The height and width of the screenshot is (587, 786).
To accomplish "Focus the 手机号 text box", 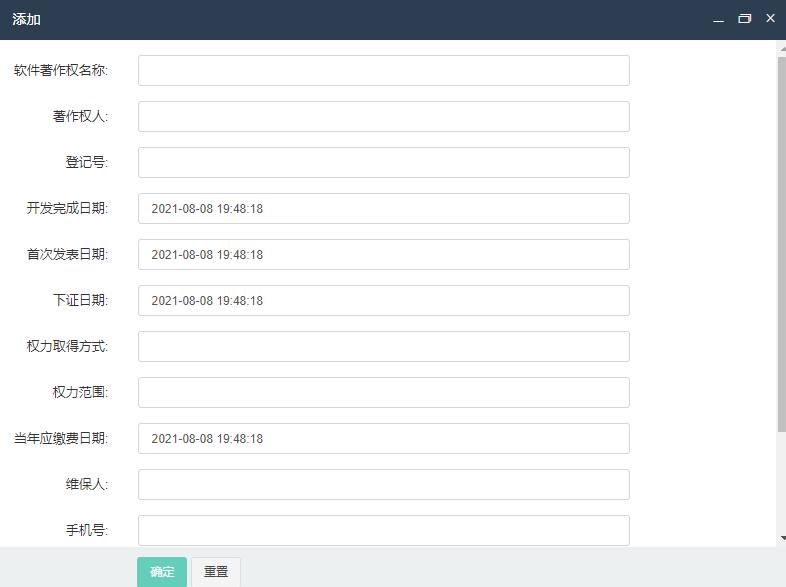I will tap(383, 530).
